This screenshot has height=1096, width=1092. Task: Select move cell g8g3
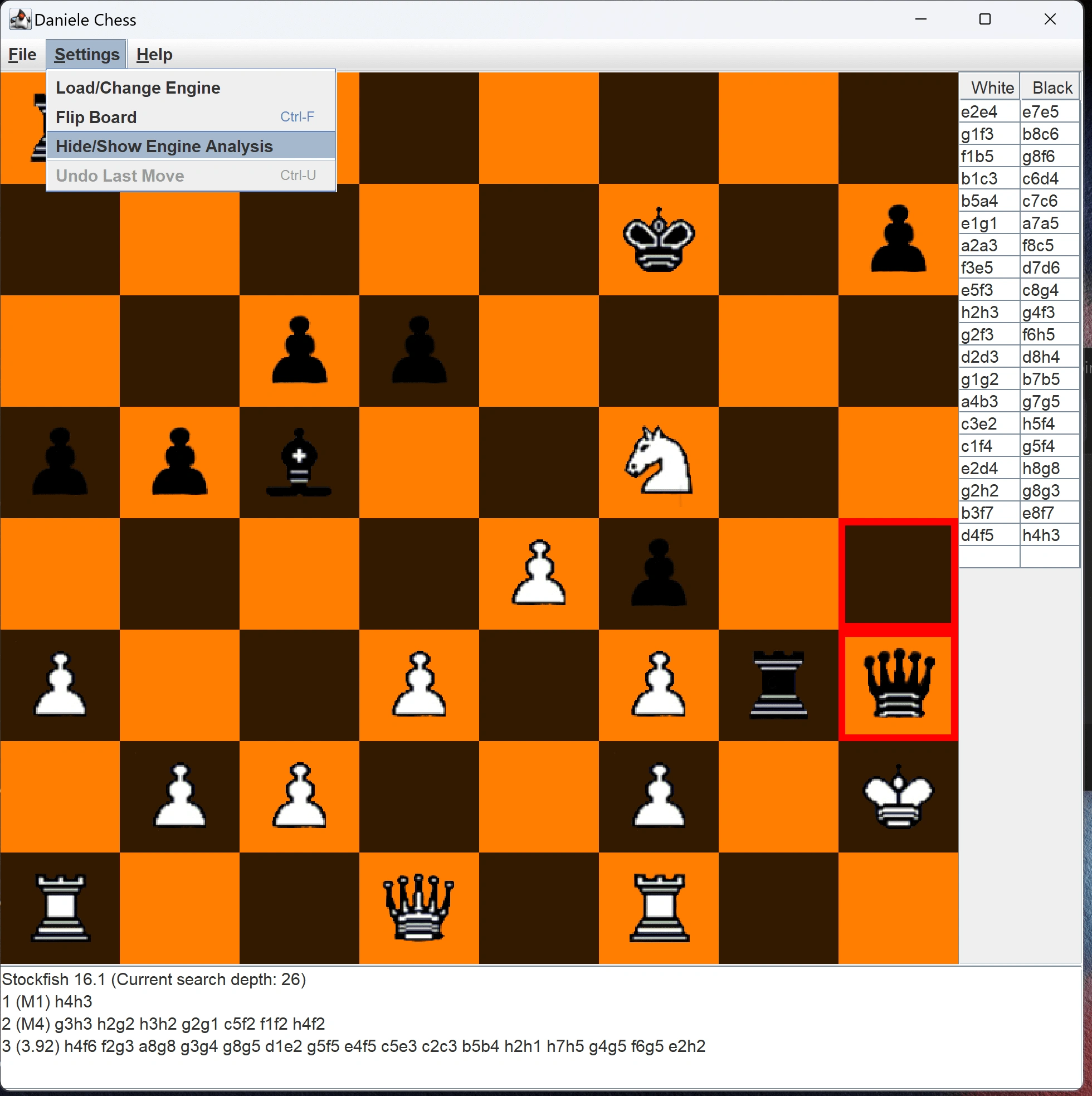coord(1050,491)
